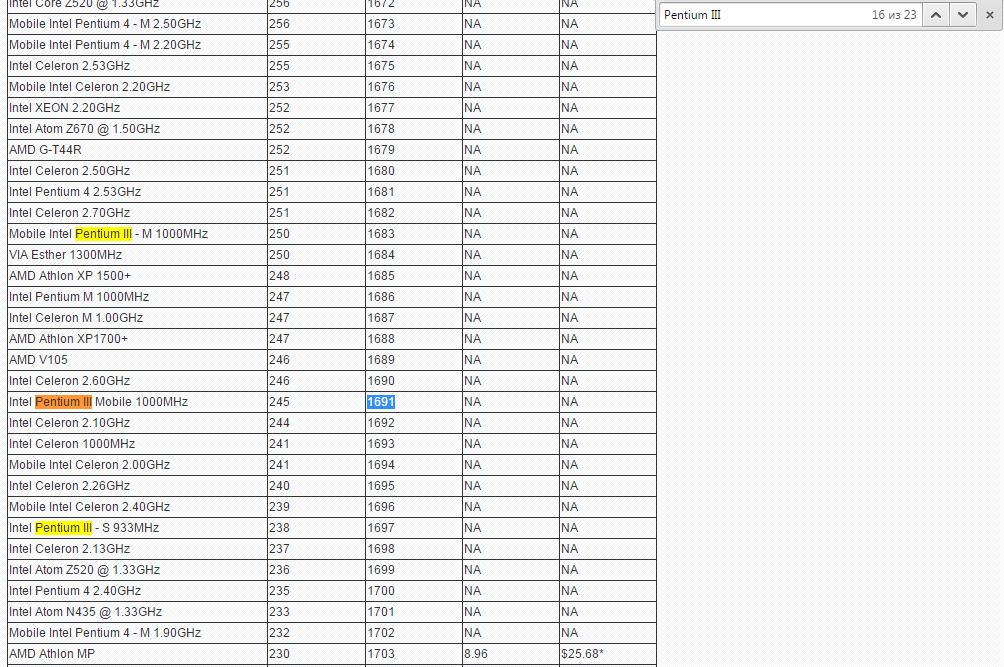Select 'Mobile Intel Pentium 4 - M 2.20GHz' cell
Screen dimensions: 1004x667
137,45
